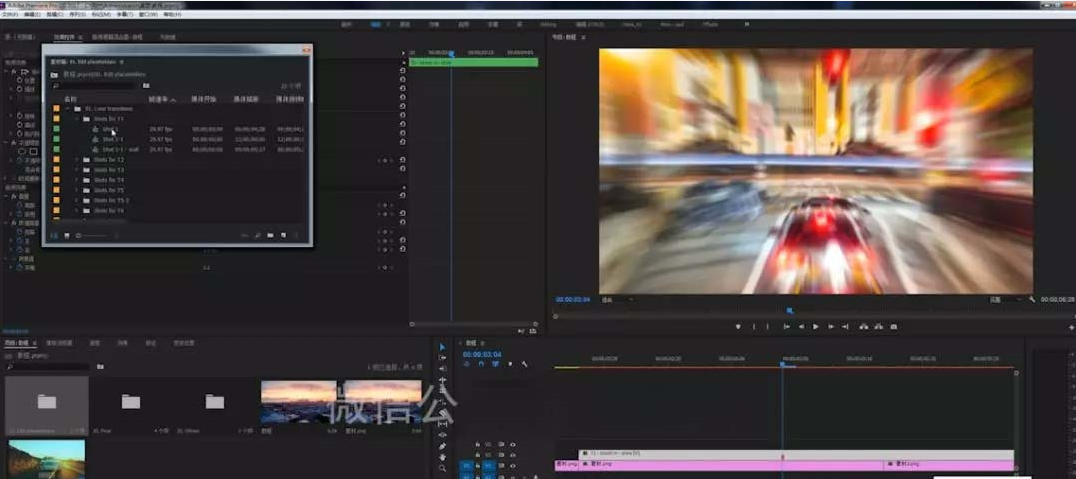
Task: Click the Clear trash icon in bin window
Action: 296,235
